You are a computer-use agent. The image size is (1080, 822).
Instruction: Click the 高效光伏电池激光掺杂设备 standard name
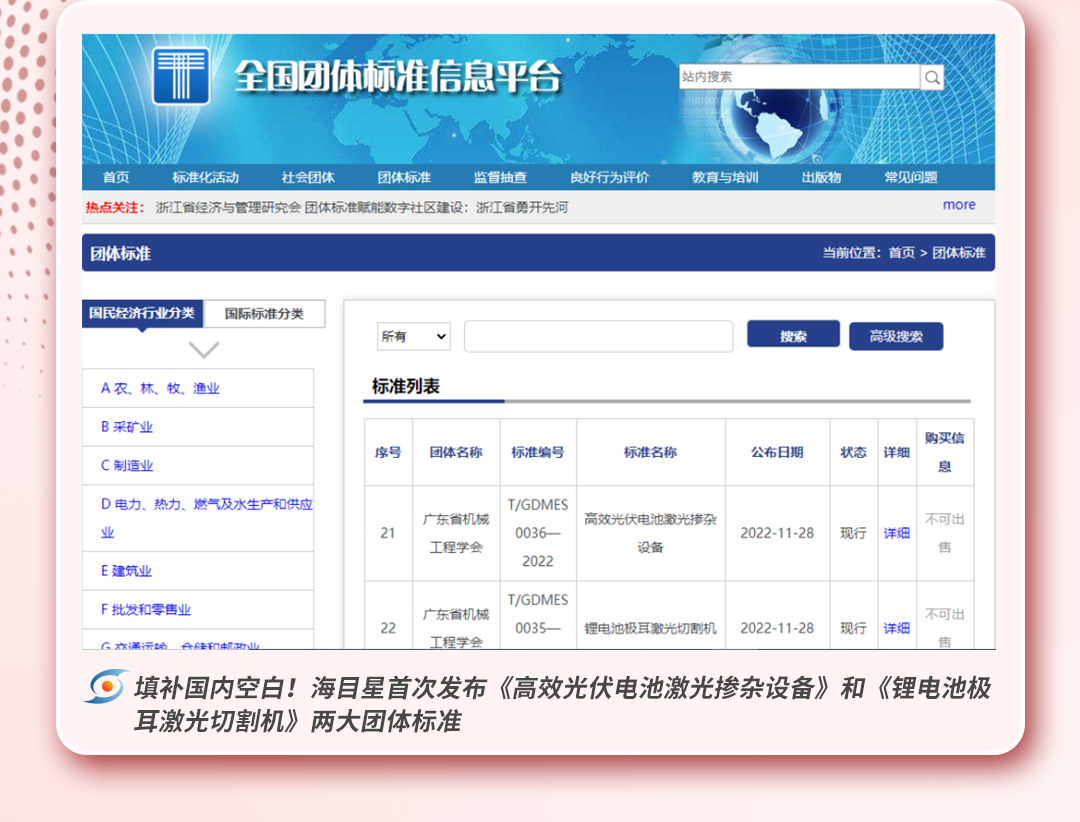point(650,533)
